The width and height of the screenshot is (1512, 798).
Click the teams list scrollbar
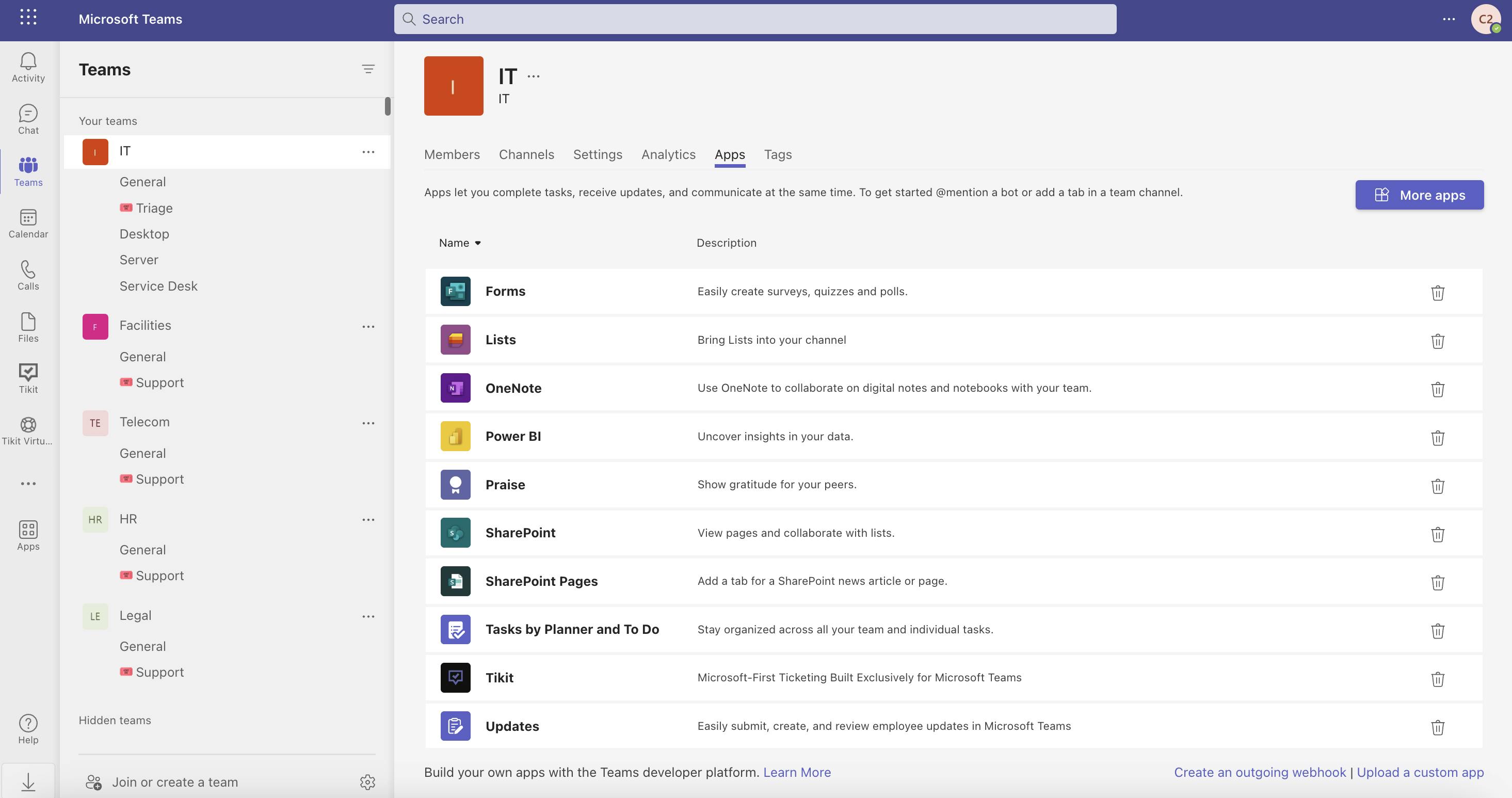tap(388, 106)
